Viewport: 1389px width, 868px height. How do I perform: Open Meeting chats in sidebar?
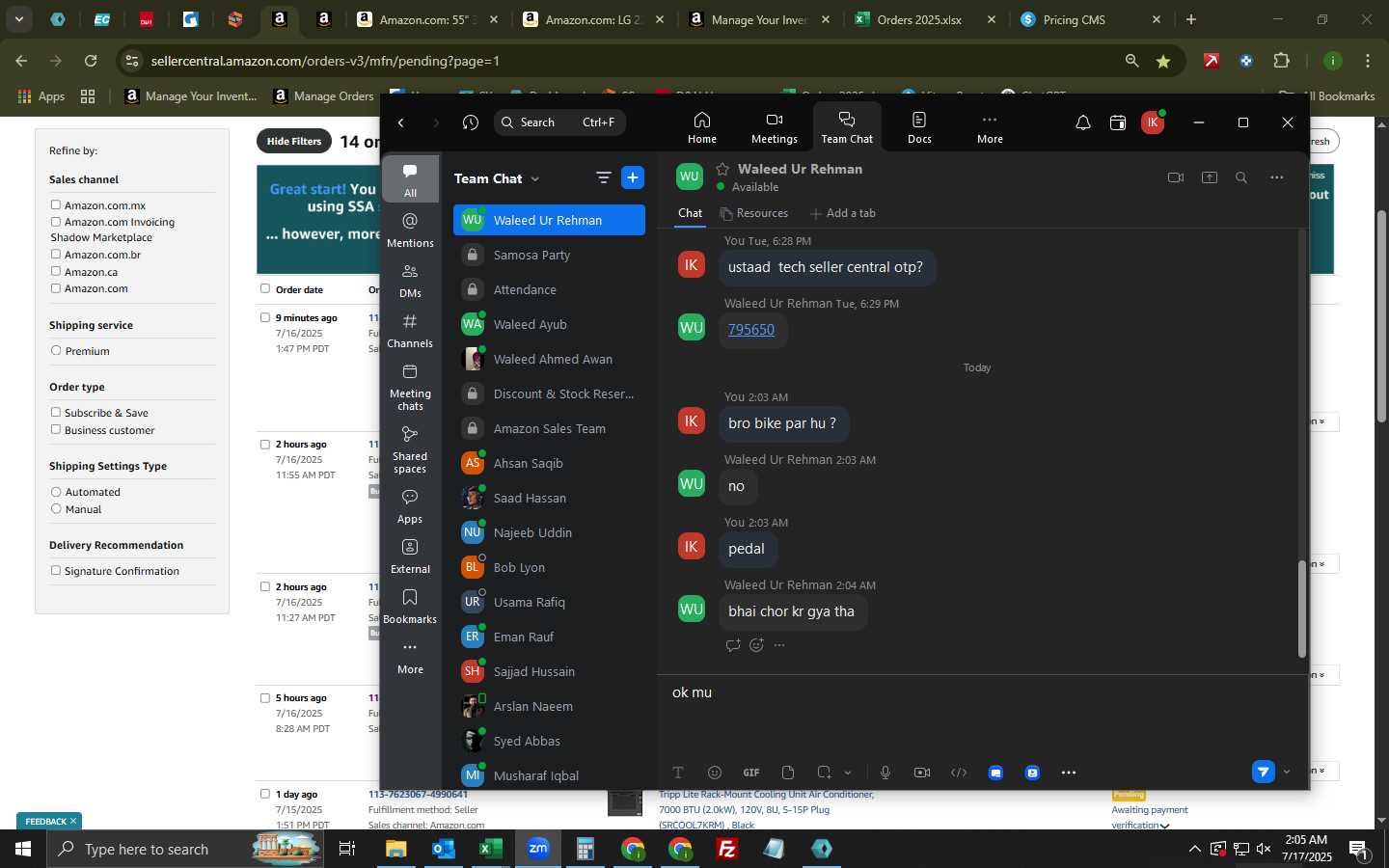point(410,386)
